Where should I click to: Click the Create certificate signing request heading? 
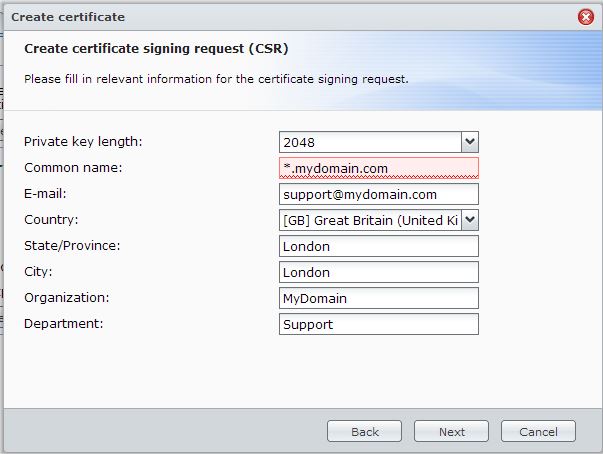pyautogui.click(x=156, y=49)
